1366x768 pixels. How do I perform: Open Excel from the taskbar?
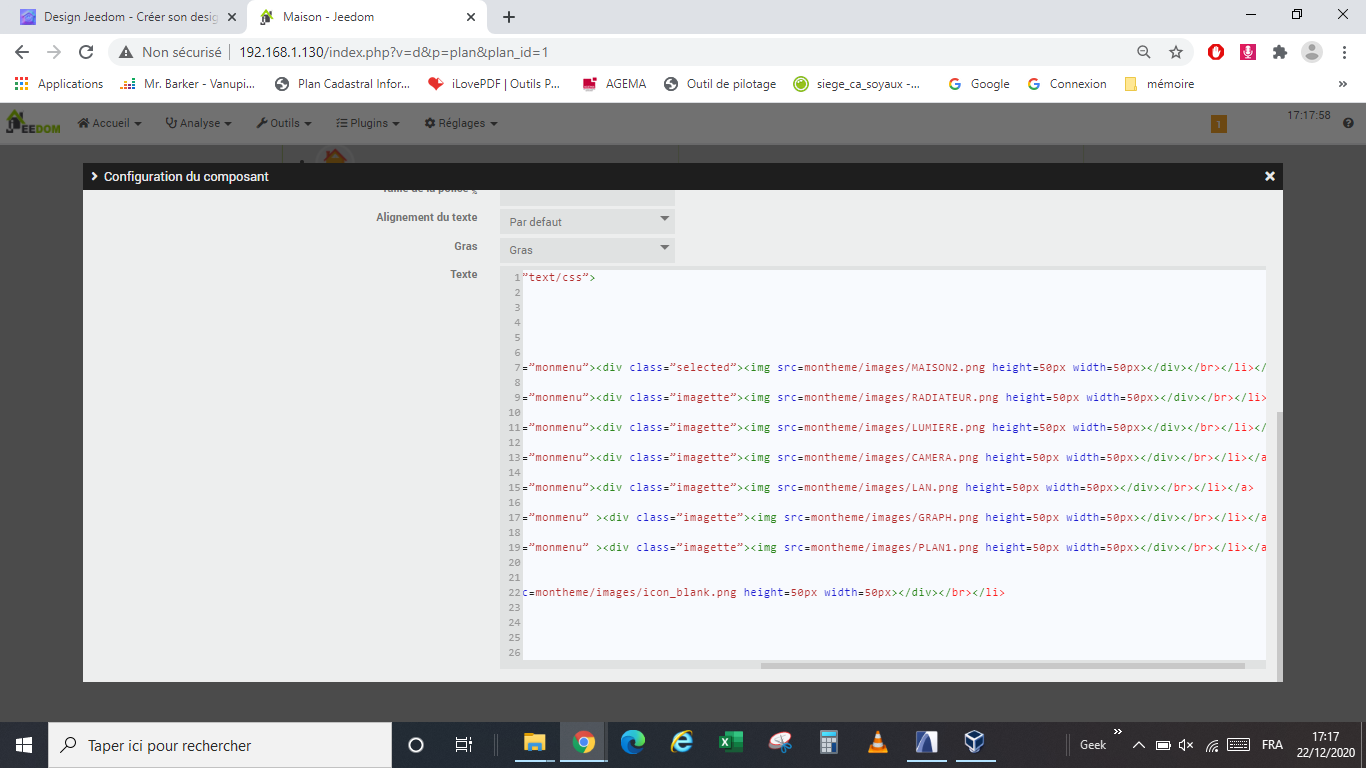coord(731,743)
